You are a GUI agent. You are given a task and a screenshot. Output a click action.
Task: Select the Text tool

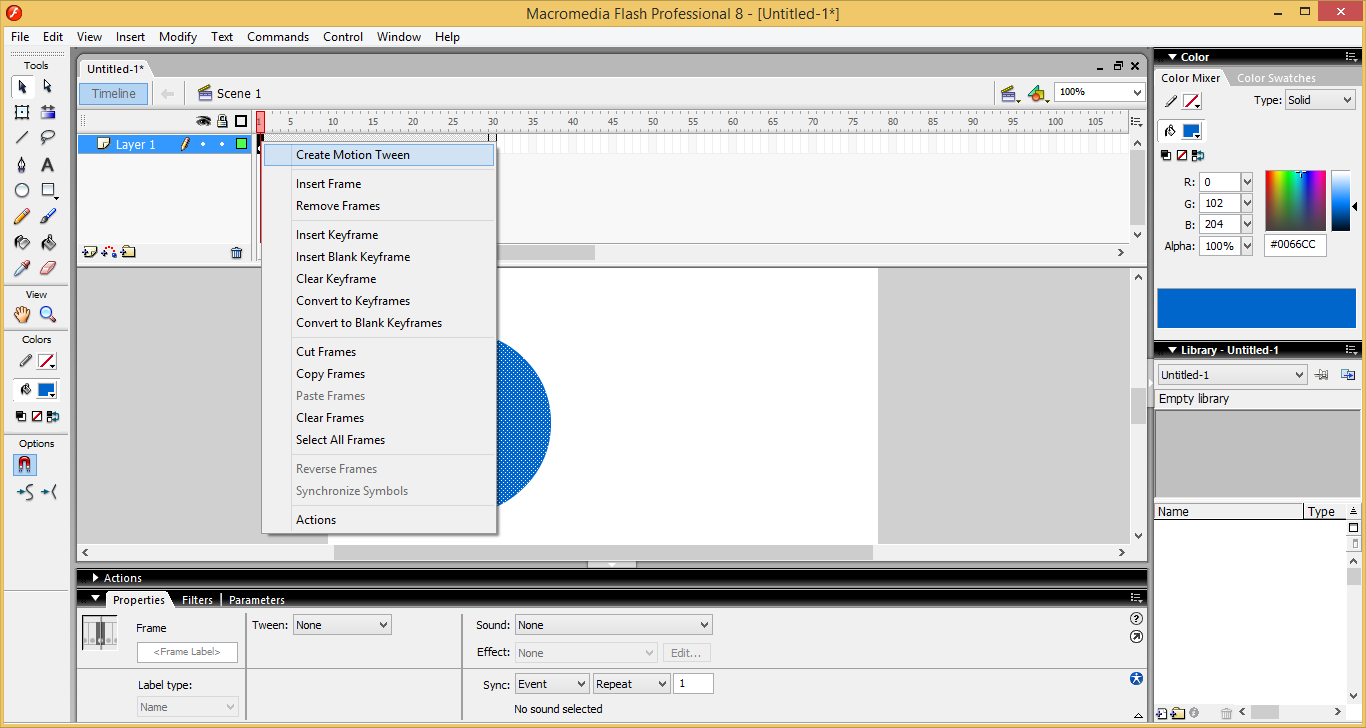(x=47, y=164)
